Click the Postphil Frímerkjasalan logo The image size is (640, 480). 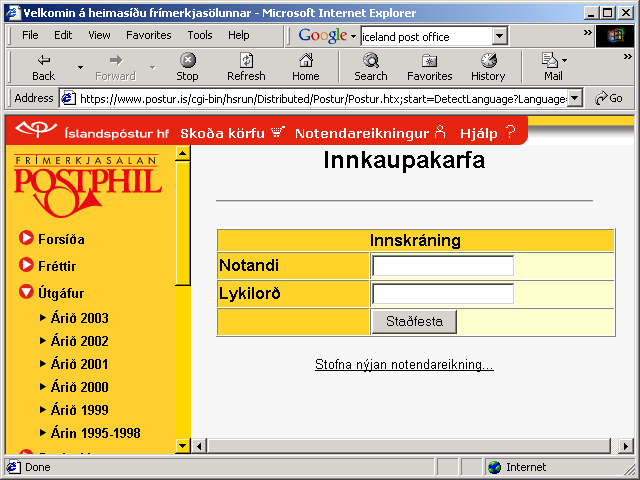point(87,186)
